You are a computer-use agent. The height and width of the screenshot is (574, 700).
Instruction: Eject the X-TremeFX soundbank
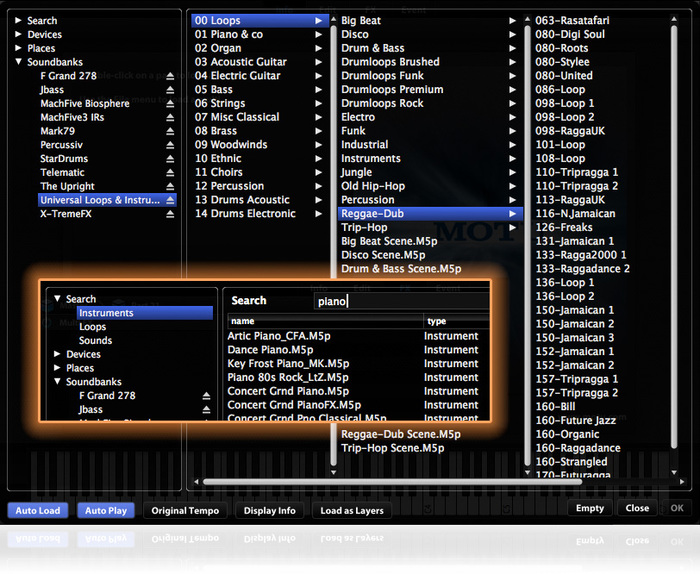click(170, 214)
